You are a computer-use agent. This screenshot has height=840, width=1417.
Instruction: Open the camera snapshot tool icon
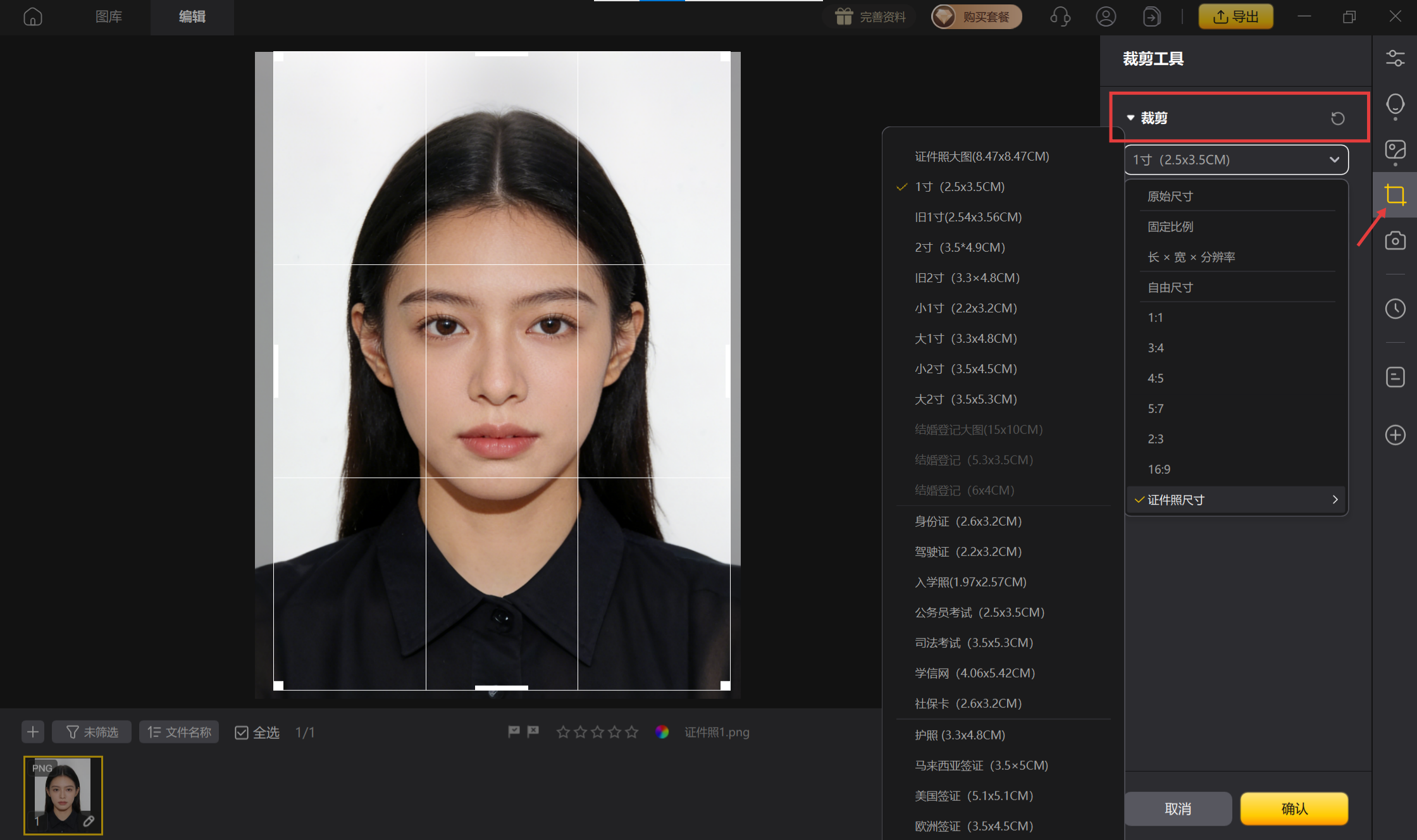coord(1395,241)
